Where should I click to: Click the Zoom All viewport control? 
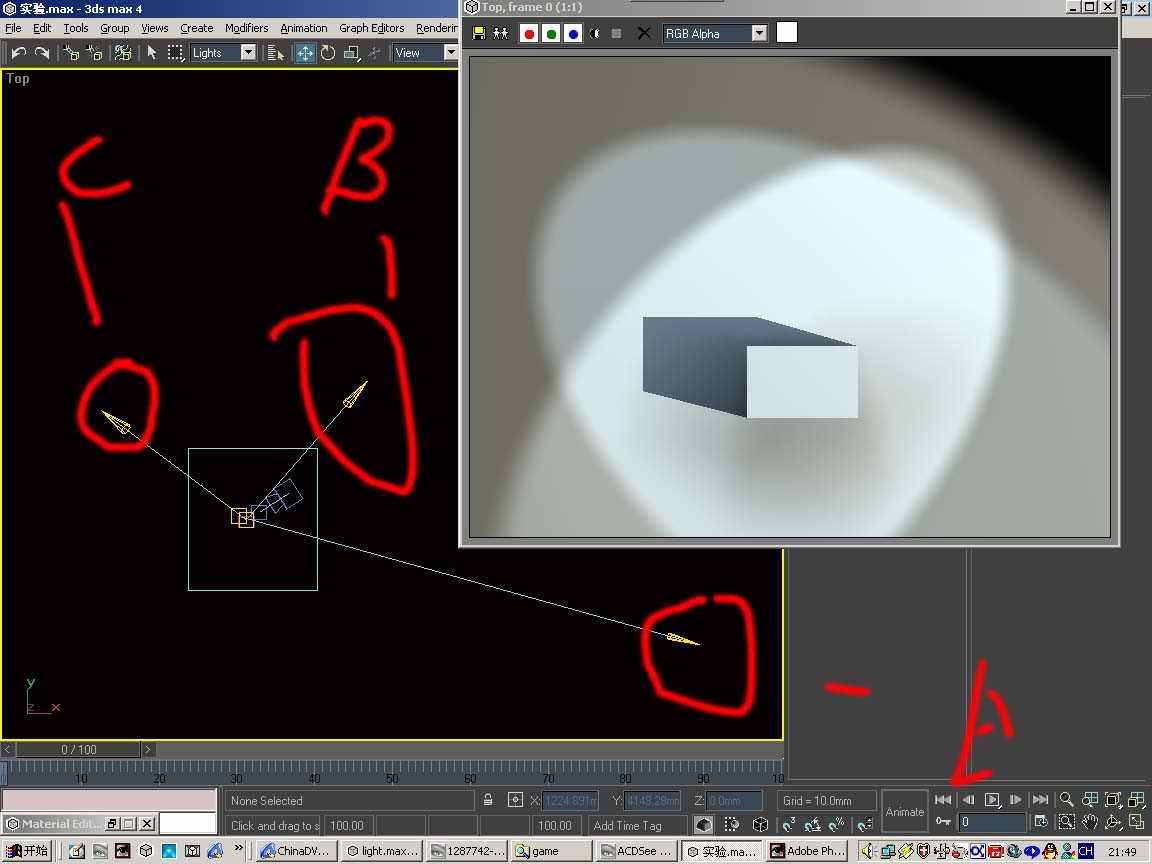(x=1090, y=799)
